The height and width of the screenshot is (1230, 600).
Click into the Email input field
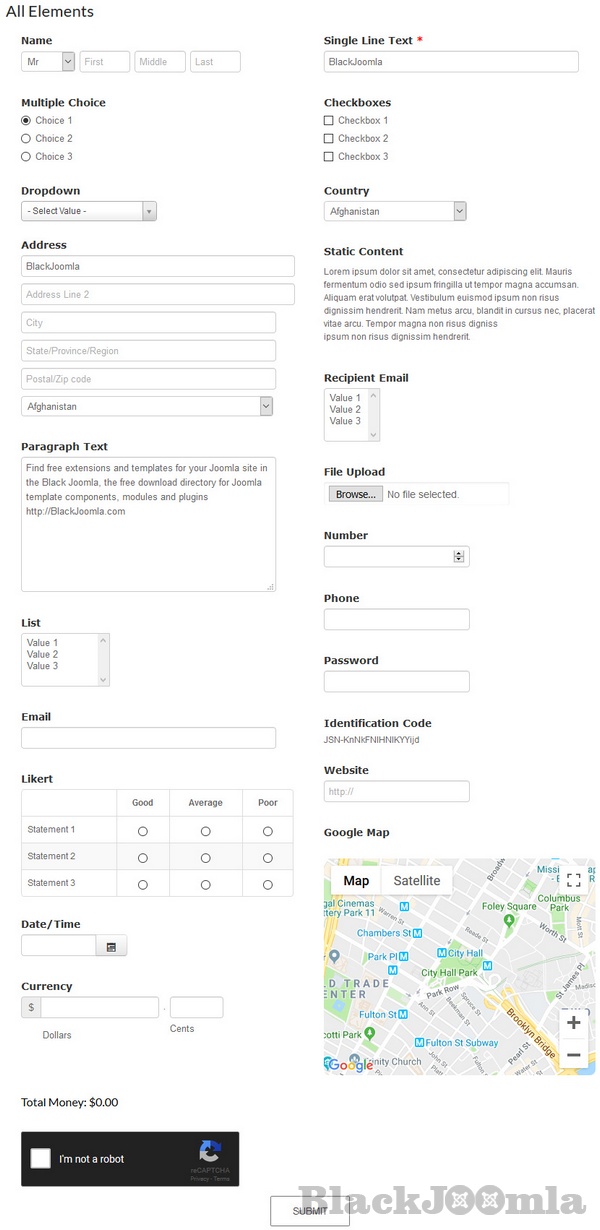[x=148, y=738]
